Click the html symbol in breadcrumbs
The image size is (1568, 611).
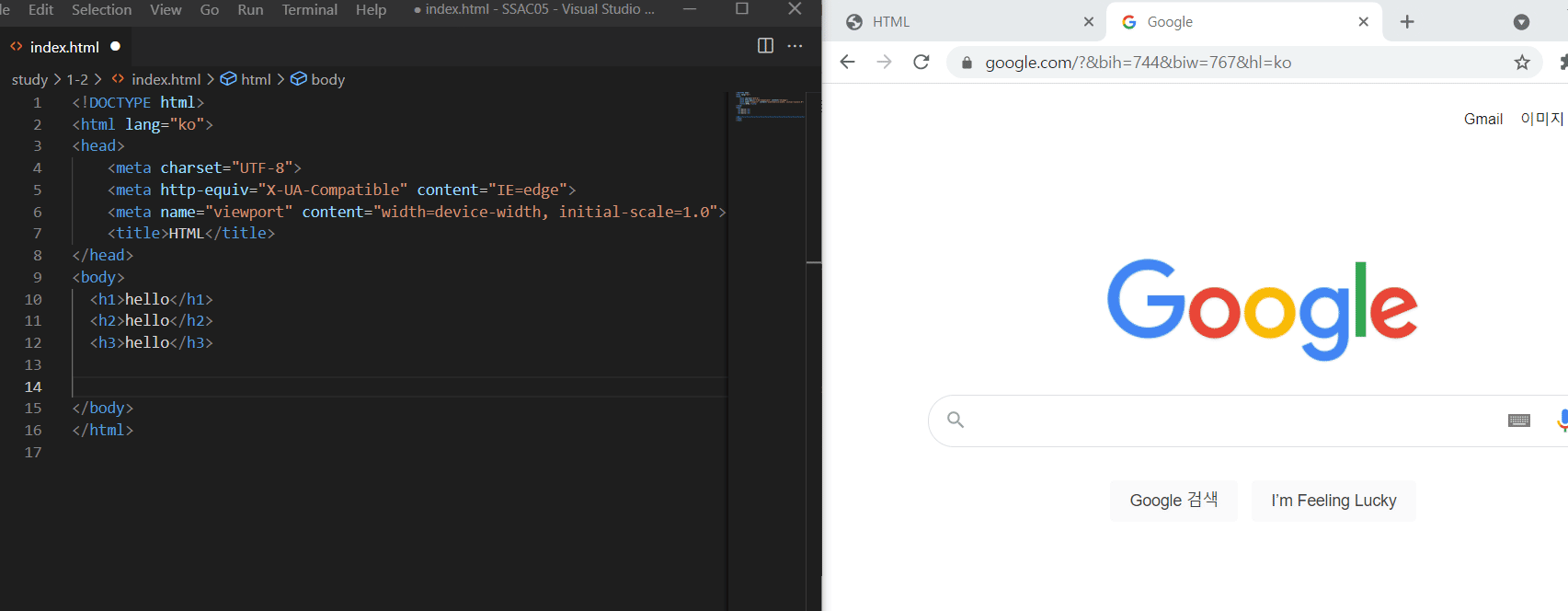[246, 79]
